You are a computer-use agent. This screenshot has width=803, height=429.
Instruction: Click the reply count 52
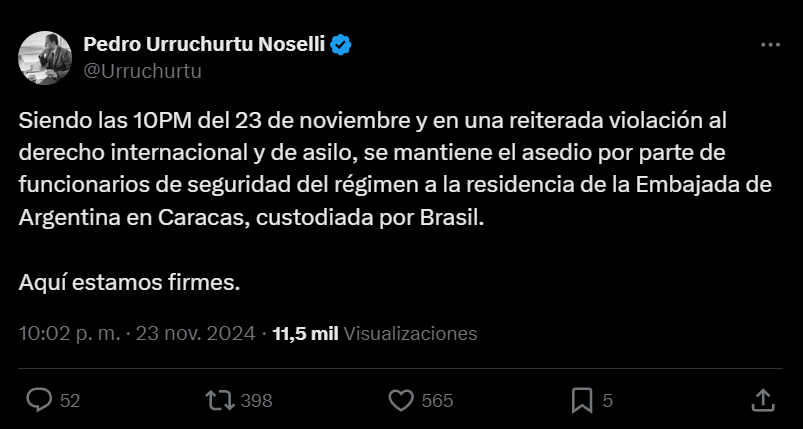tap(70, 401)
